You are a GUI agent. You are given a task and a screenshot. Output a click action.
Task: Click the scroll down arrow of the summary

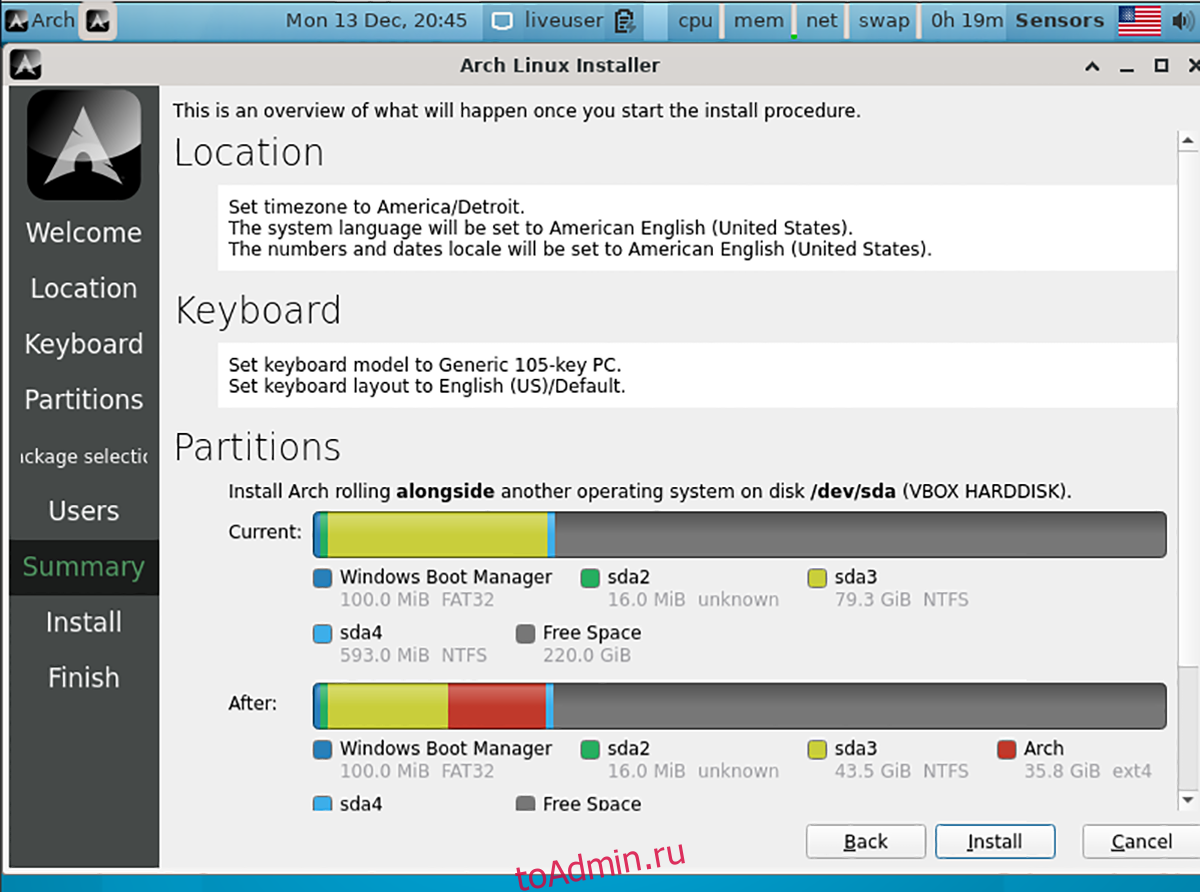point(1188,800)
